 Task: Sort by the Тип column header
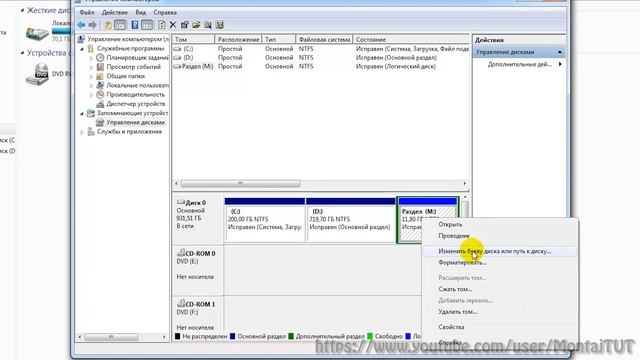[x=279, y=40]
